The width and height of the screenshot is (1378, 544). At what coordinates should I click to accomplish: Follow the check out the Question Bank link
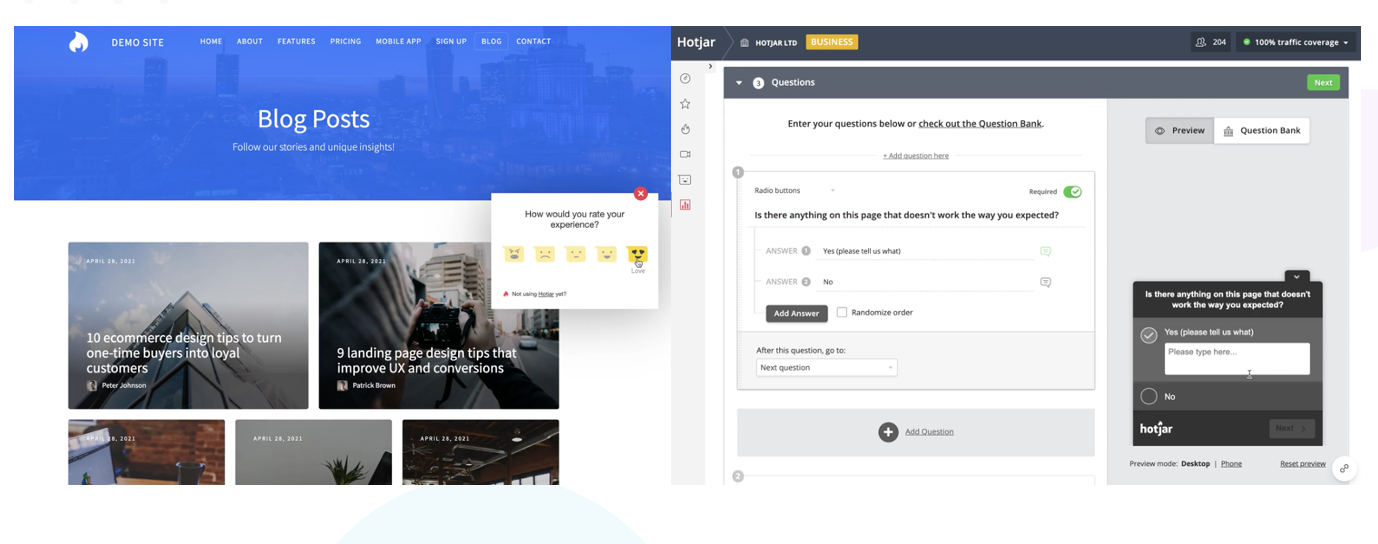coord(980,124)
